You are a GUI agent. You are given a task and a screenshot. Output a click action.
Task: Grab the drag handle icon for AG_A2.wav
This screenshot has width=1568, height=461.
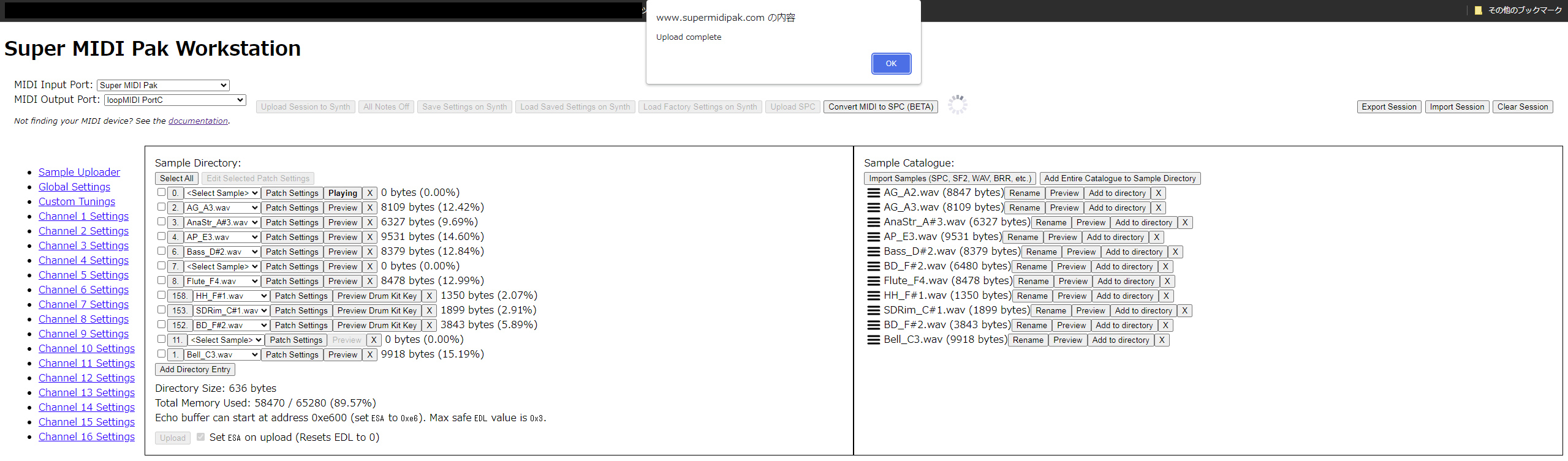click(x=873, y=193)
